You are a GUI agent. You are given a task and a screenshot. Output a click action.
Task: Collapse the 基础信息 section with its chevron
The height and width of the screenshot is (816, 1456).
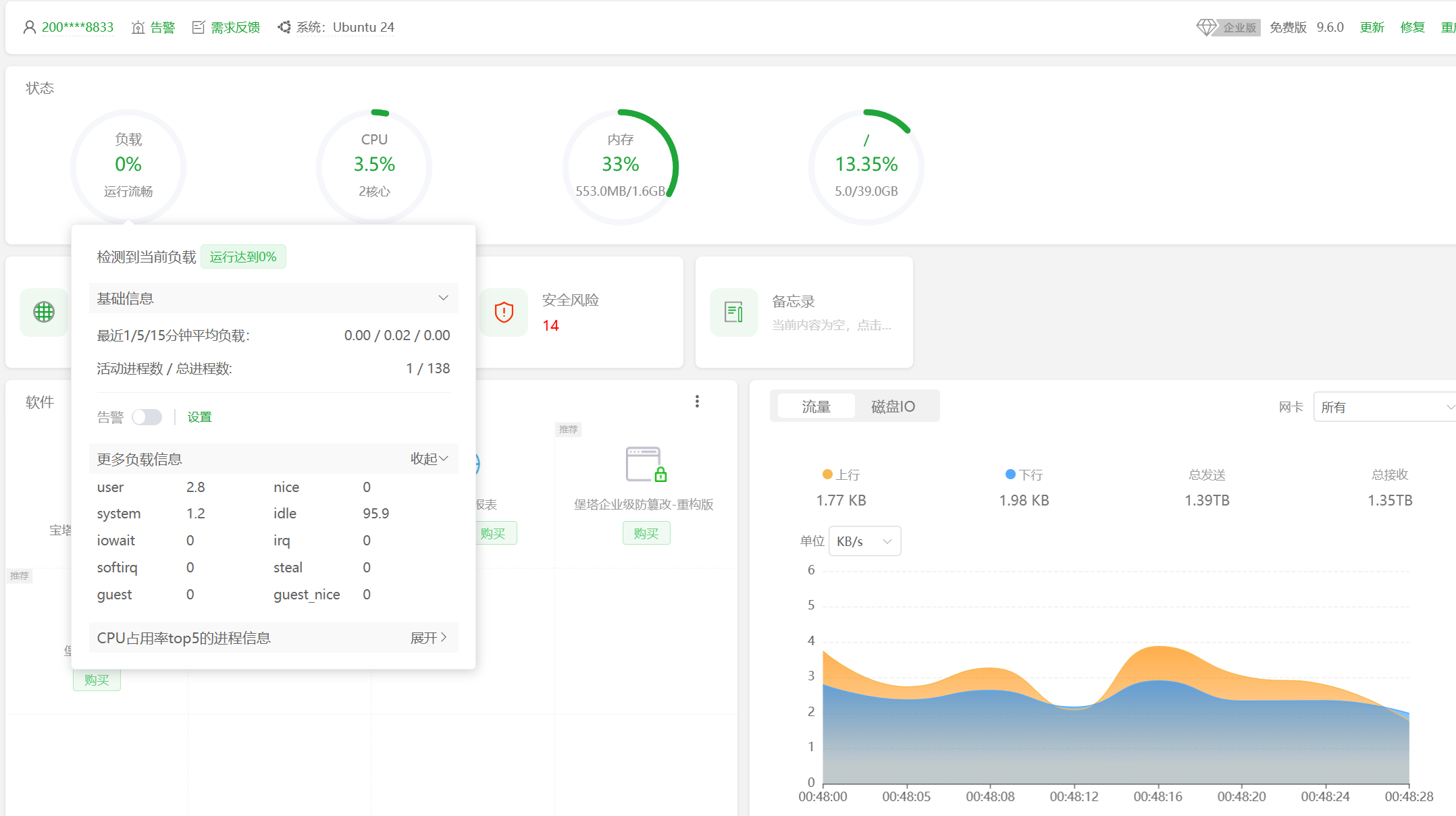444,298
